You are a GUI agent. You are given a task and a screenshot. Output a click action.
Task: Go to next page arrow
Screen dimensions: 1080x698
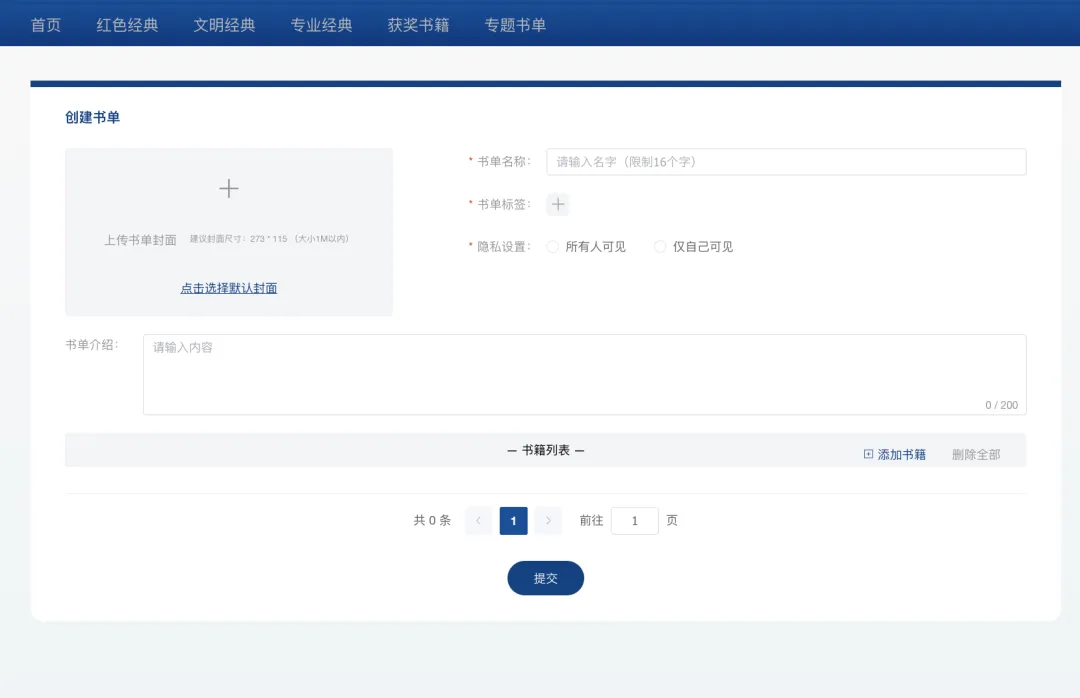pos(548,521)
